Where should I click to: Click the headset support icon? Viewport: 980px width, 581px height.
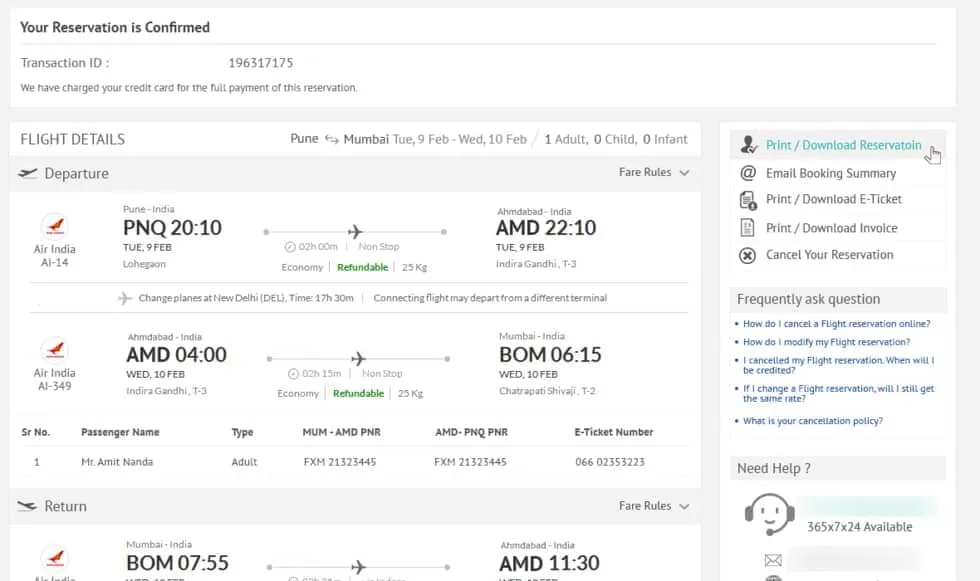coord(769,514)
